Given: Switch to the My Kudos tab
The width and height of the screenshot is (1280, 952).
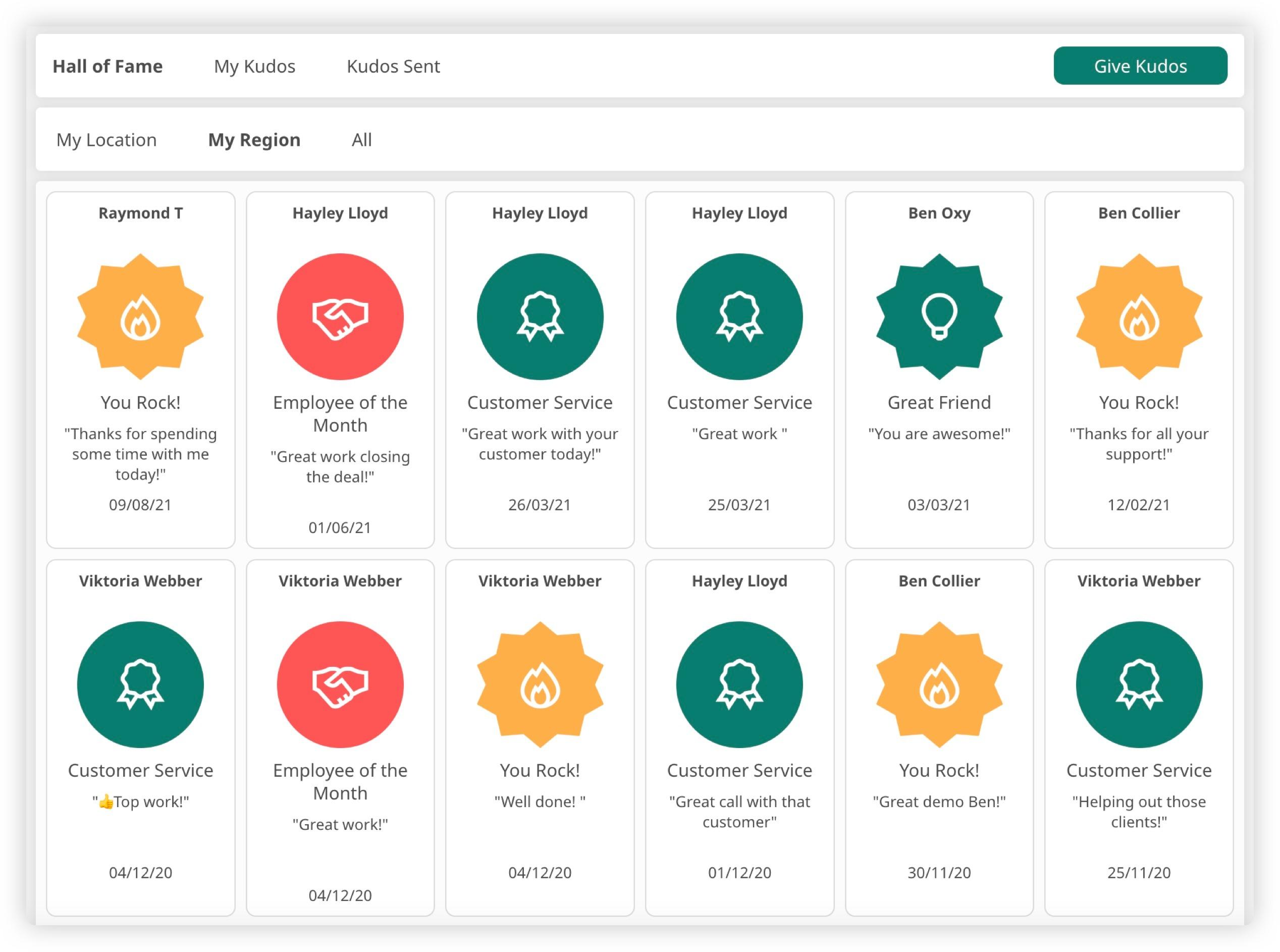Looking at the screenshot, I should click(254, 66).
